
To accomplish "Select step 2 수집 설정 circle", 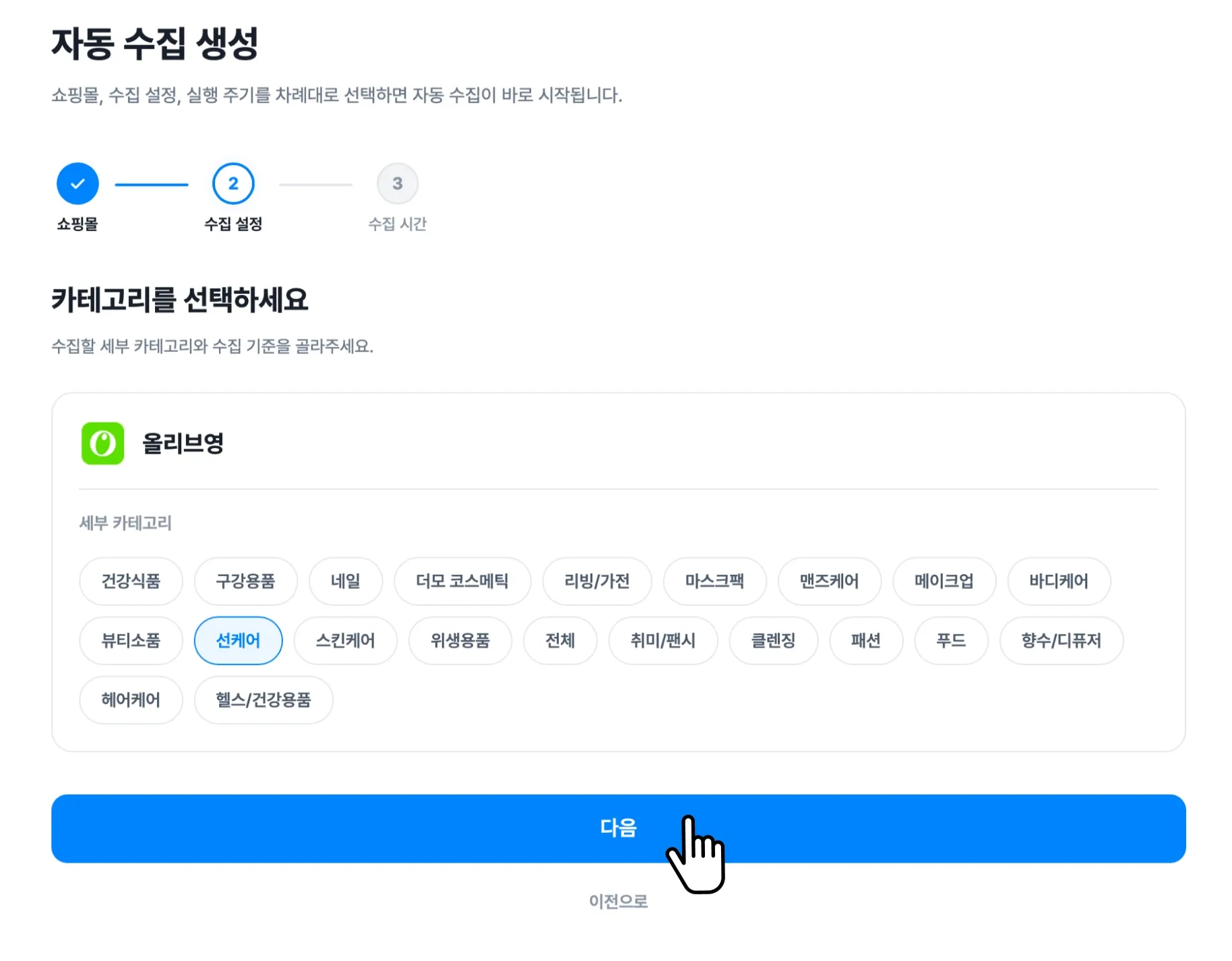I will 233,183.
